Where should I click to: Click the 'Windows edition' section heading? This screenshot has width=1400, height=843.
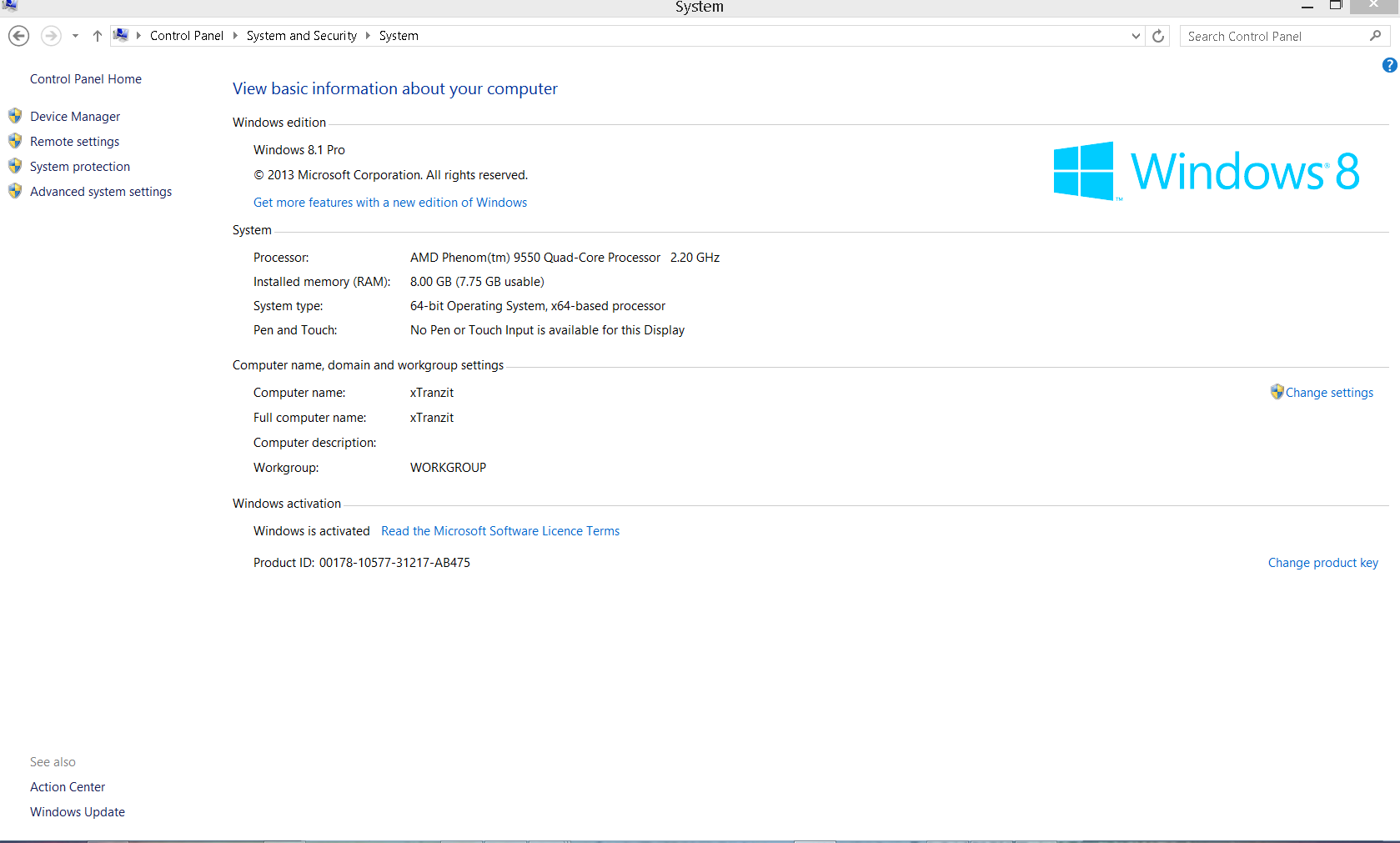point(279,123)
